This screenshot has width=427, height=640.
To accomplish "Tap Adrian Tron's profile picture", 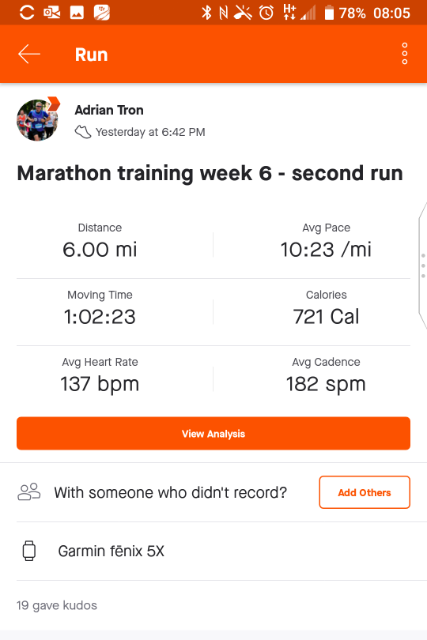I will 37,120.
